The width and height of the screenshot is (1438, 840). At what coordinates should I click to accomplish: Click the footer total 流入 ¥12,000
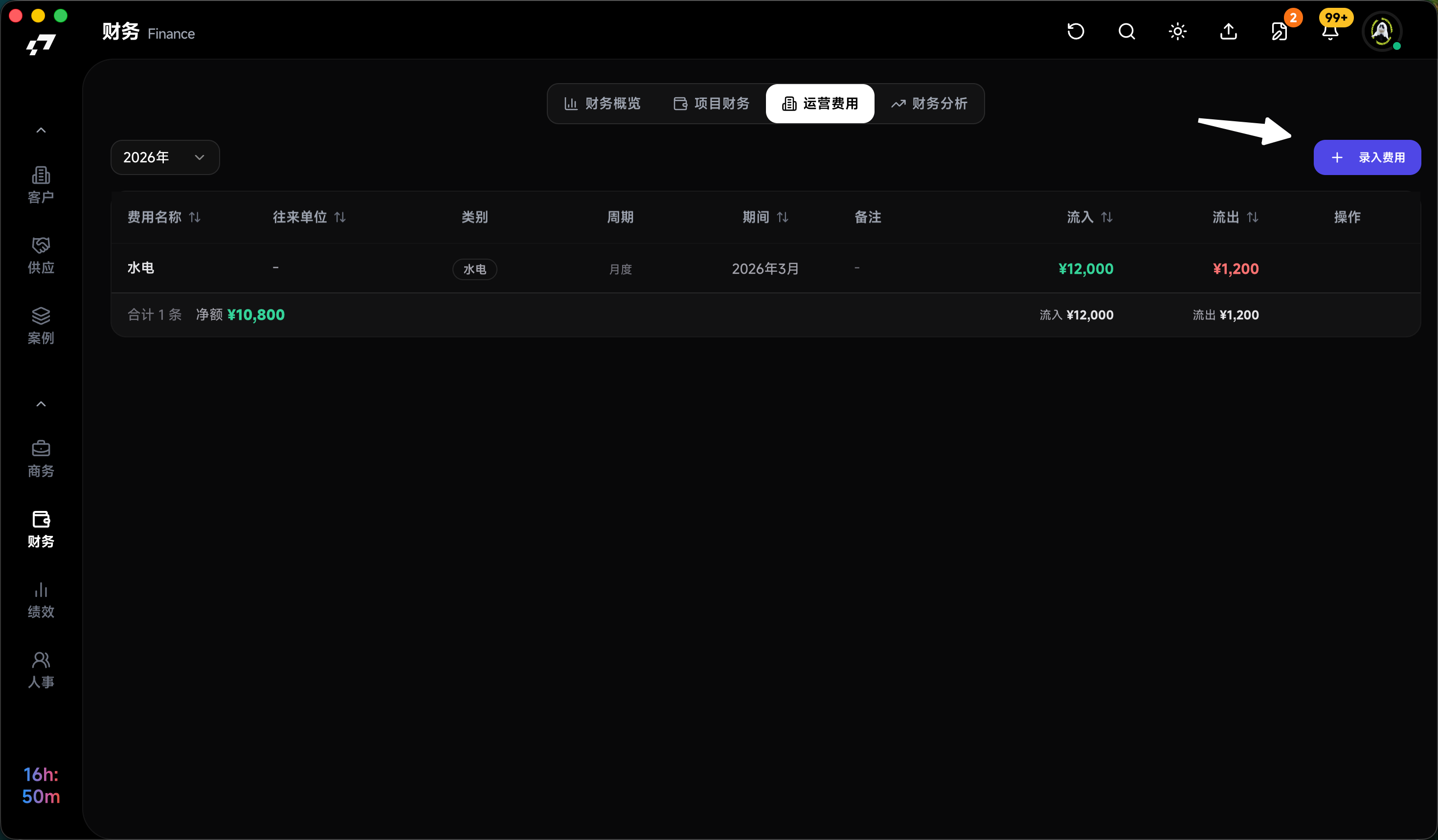[1076, 315]
